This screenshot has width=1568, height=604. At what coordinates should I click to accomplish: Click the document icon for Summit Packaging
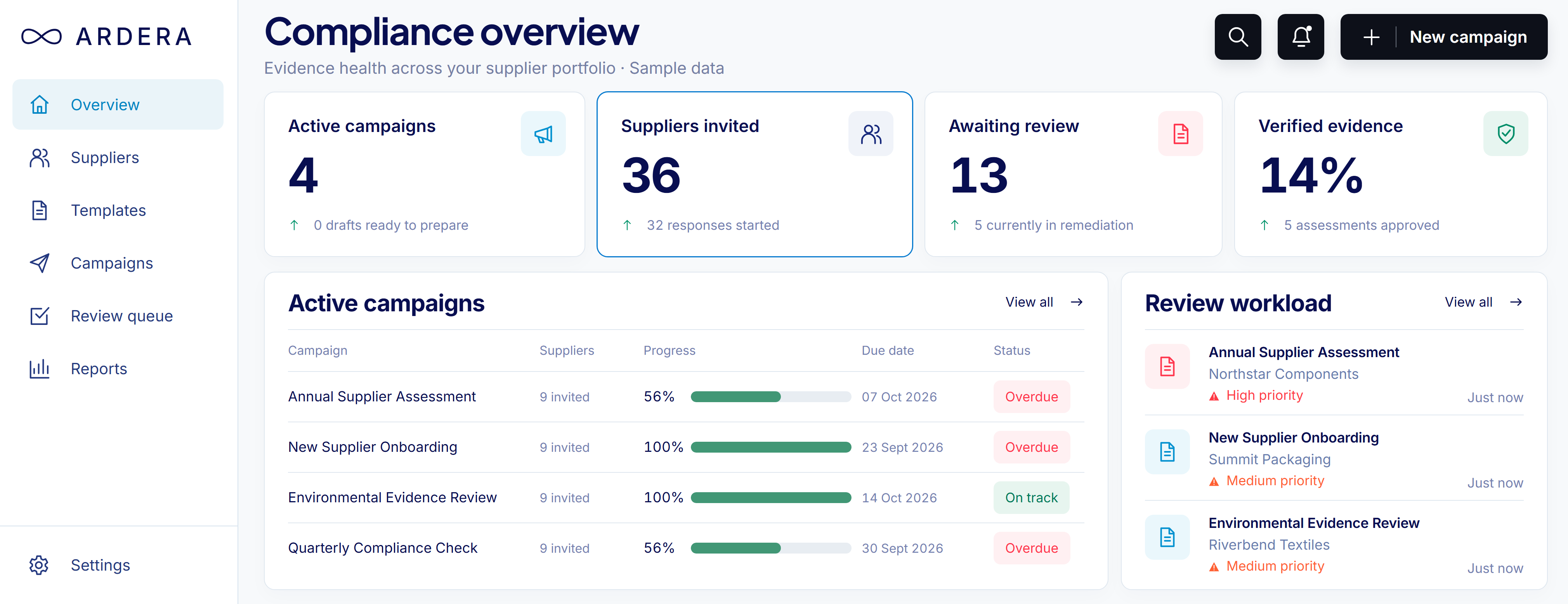[x=1167, y=452]
